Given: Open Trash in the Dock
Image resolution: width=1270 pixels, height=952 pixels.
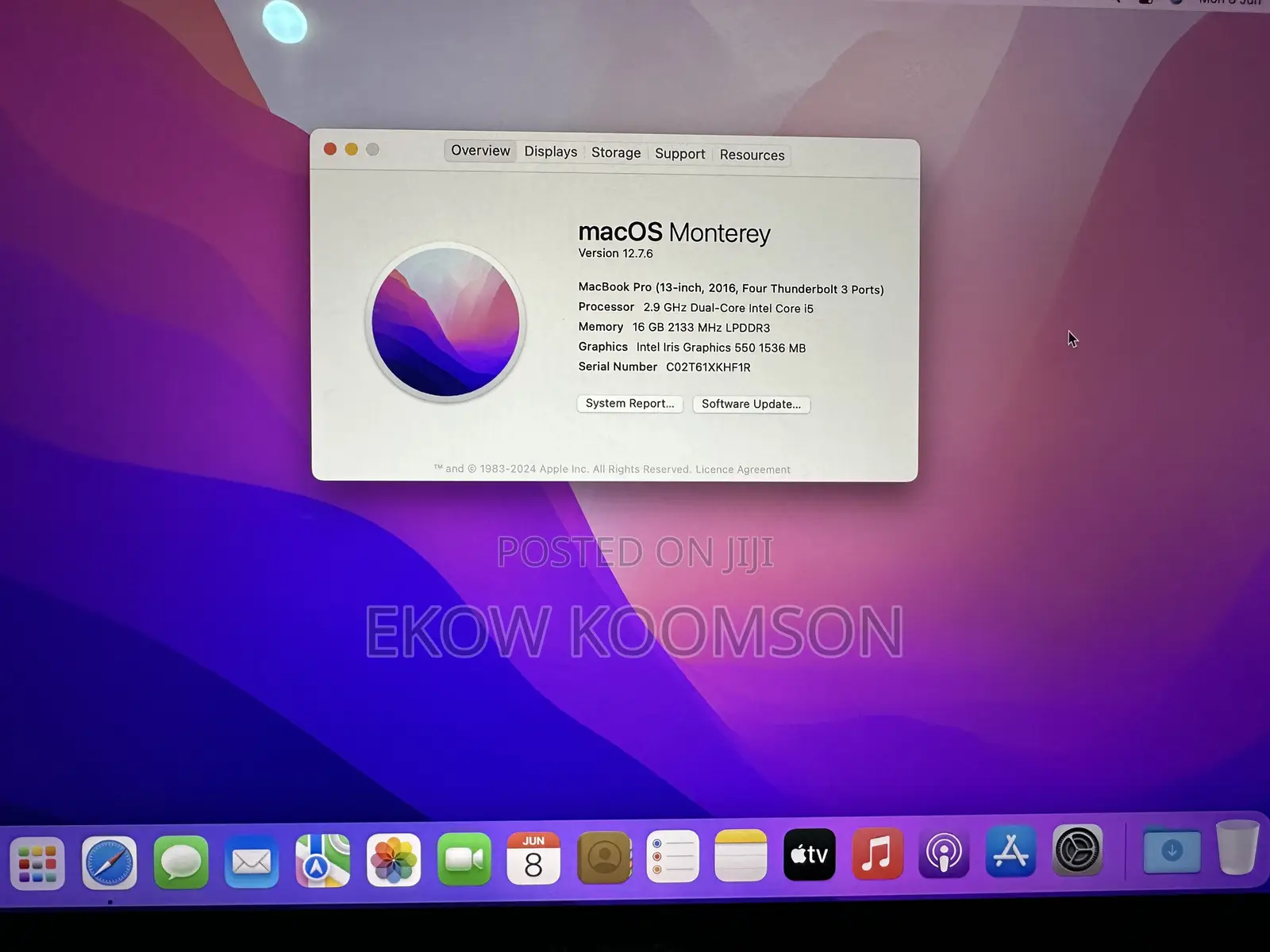Looking at the screenshot, I should (x=1238, y=847).
